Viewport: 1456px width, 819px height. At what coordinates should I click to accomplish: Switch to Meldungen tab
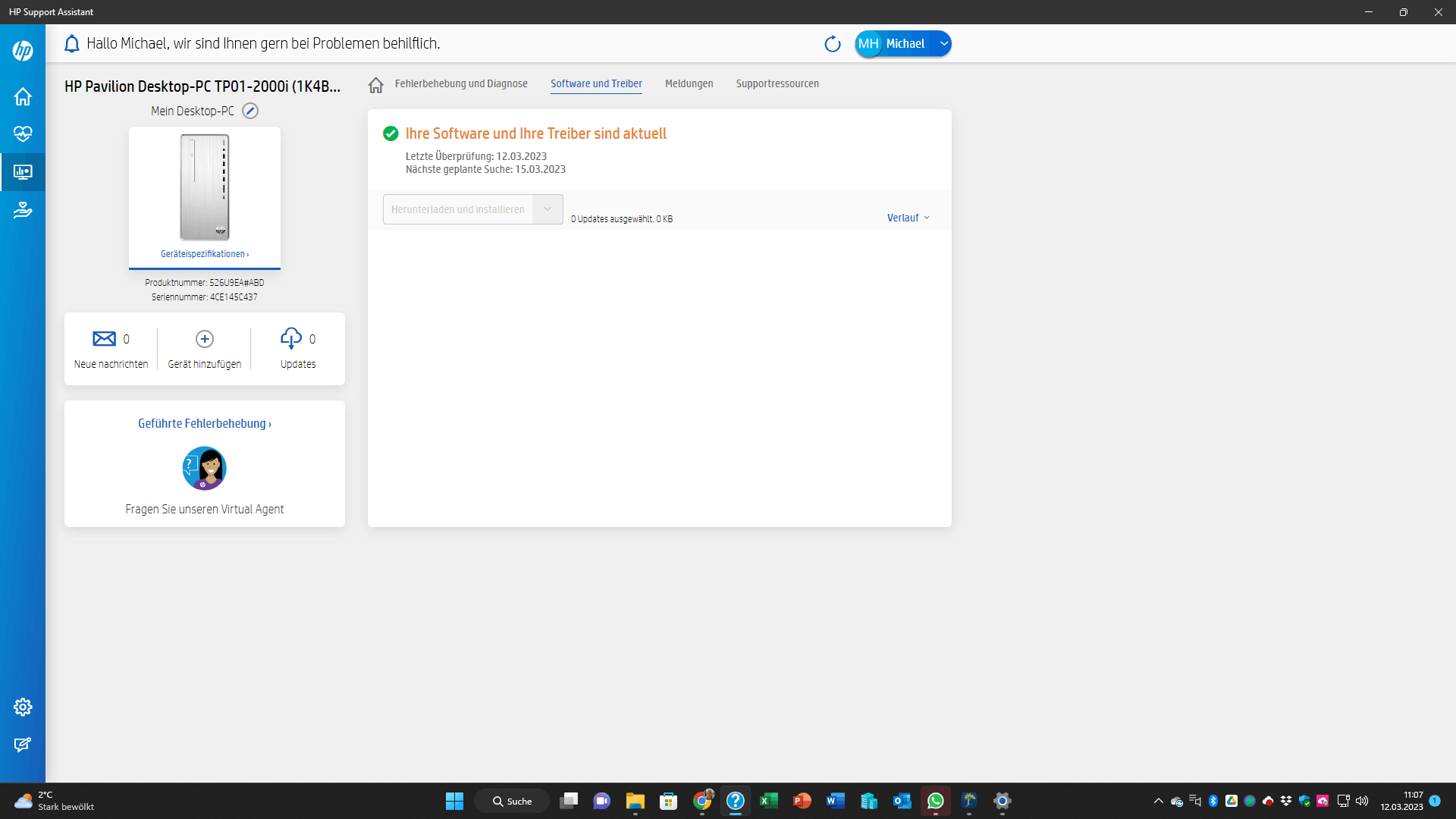[x=689, y=83]
